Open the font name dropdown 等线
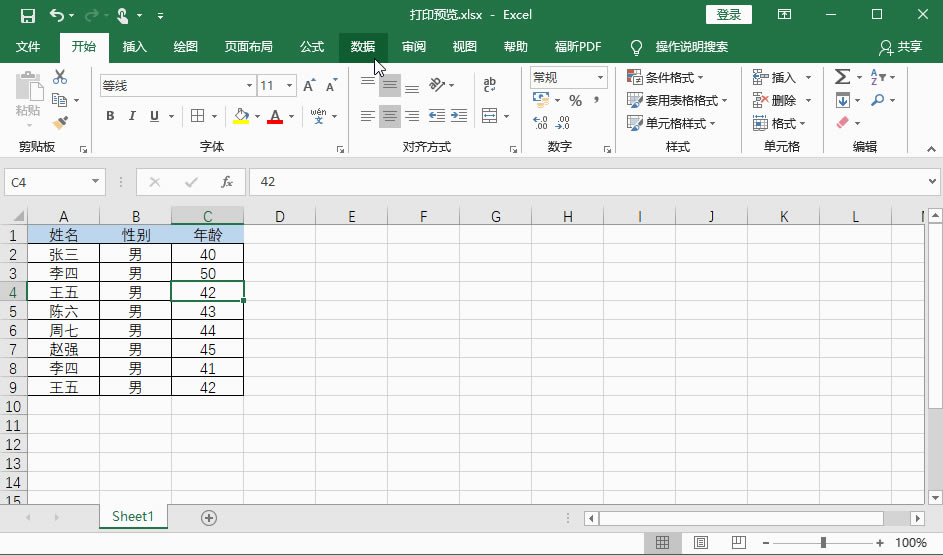This screenshot has width=943, height=555. [249, 86]
